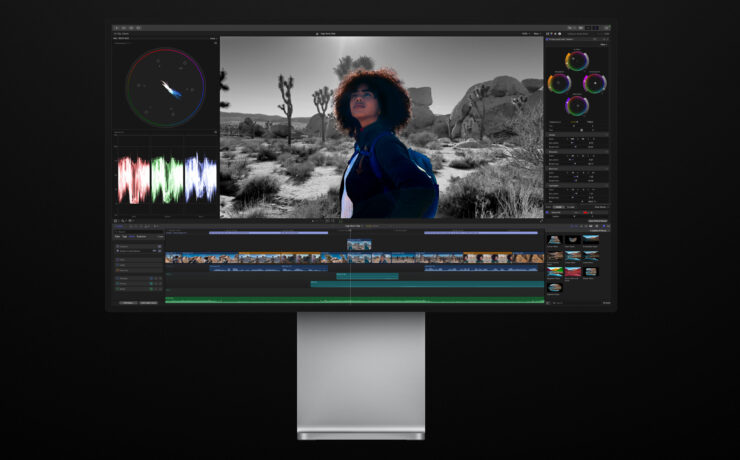This screenshot has height=460, width=740.
Task: Open the viewer zoom percentage dropdown
Action: click(525, 33)
